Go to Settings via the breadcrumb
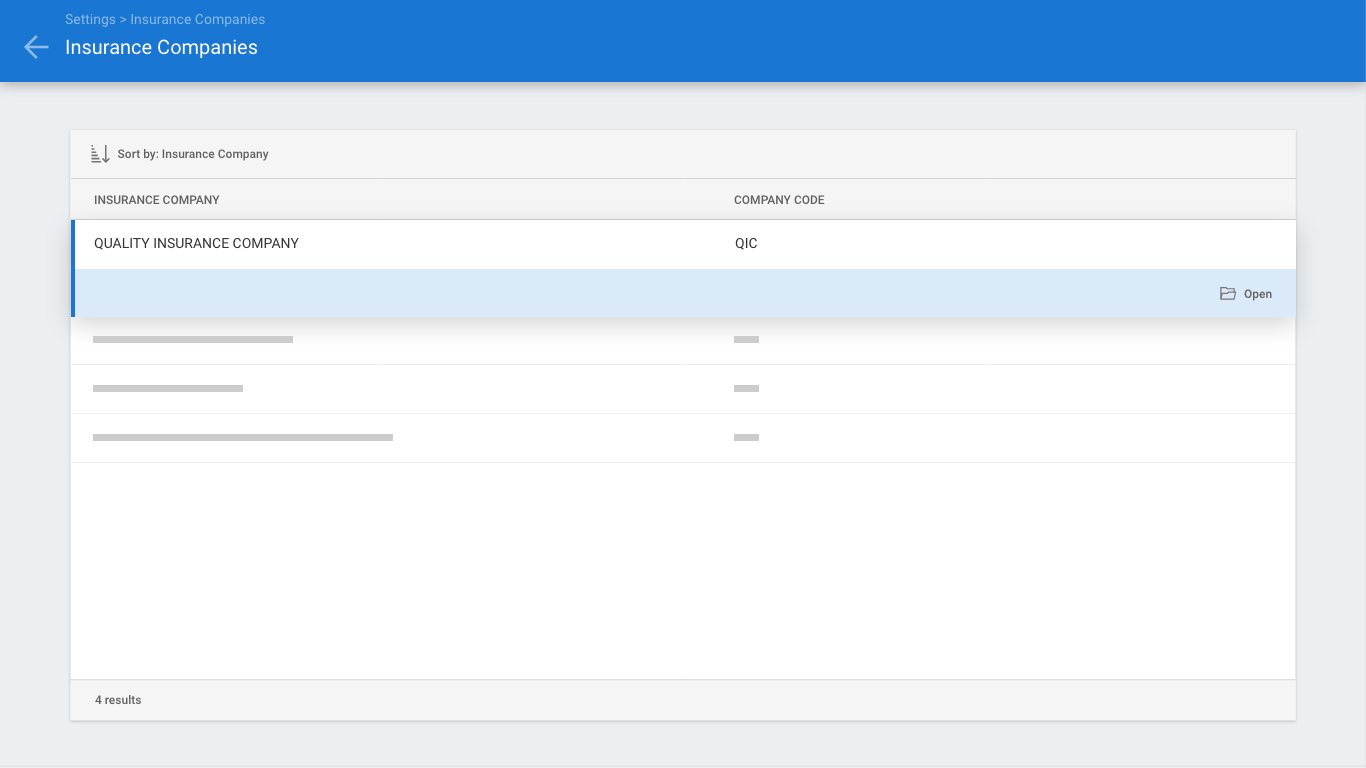The width and height of the screenshot is (1366, 768). (x=90, y=19)
